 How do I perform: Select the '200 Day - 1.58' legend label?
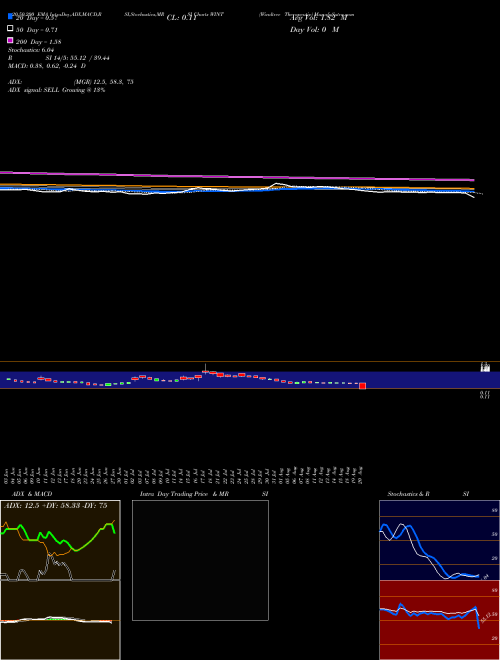[39, 42]
